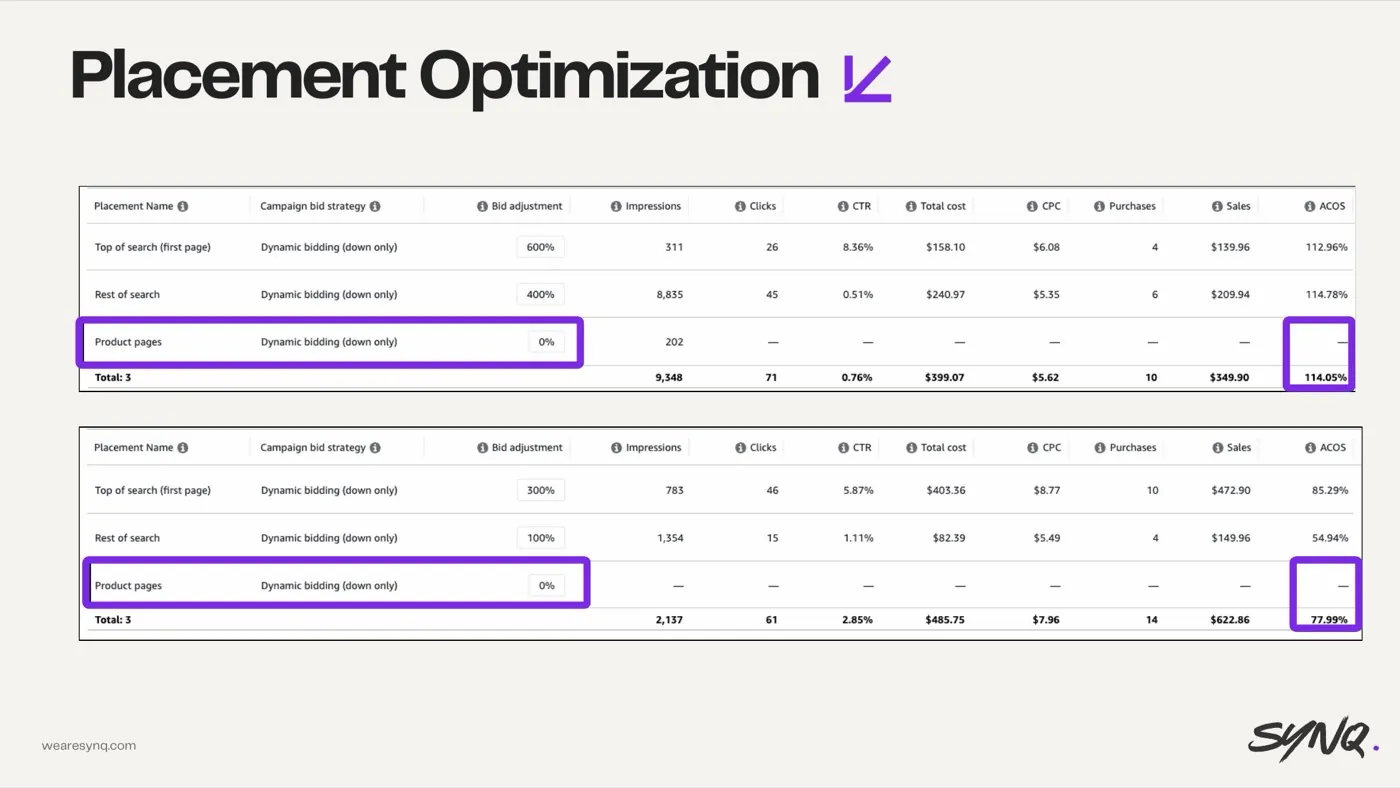Image resolution: width=1400 pixels, height=788 pixels.
Task: Click the 0% bid field in upper table
Action: click(x=546, y=342)
